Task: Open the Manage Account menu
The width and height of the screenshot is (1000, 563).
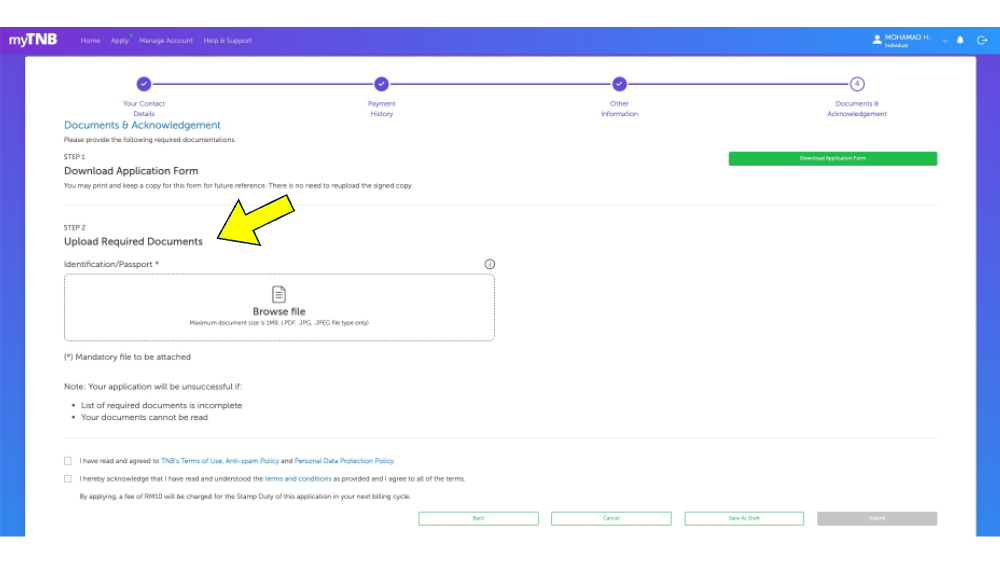Action: point(166,41)
